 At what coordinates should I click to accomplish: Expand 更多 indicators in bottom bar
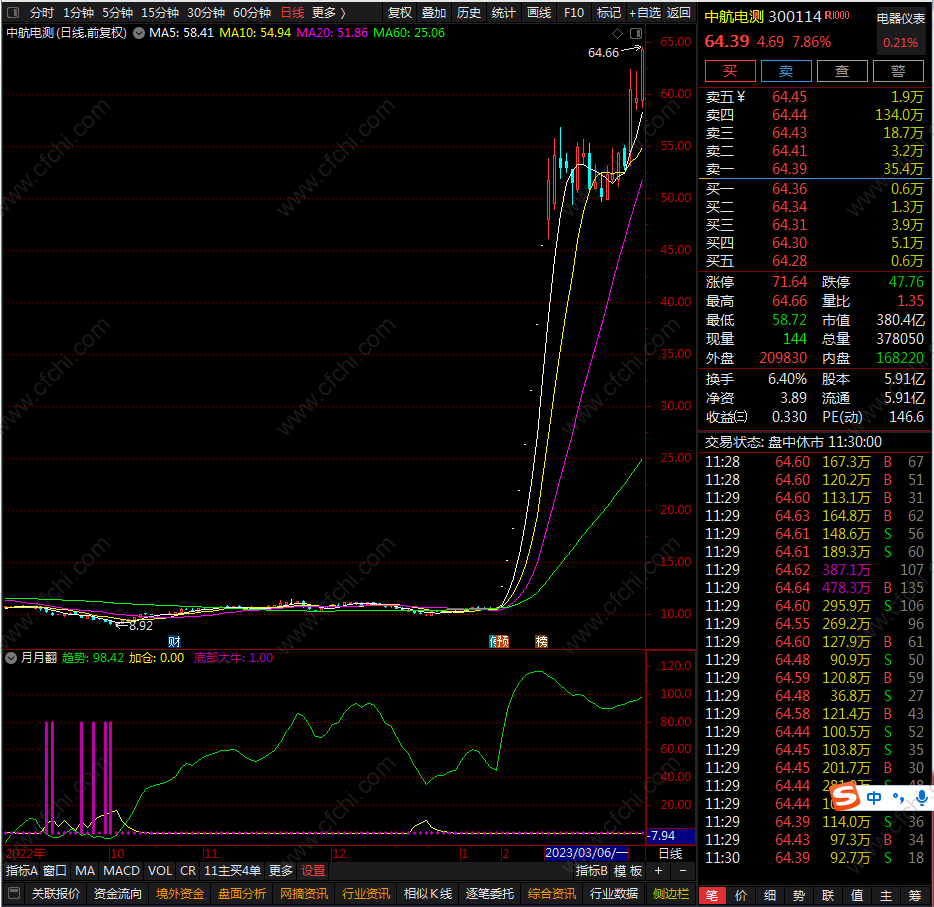[x=281, y=871]
